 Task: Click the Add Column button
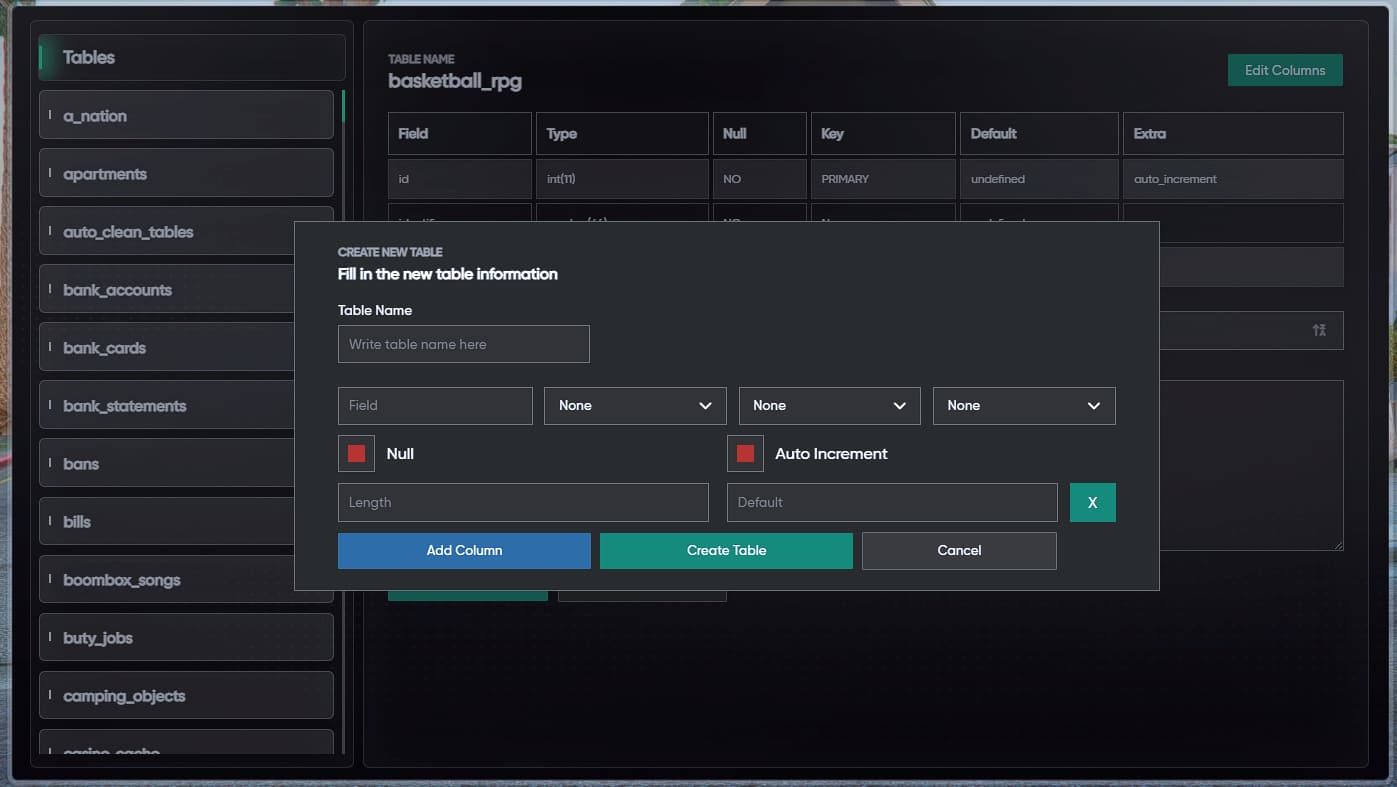[x=464, y=550]
